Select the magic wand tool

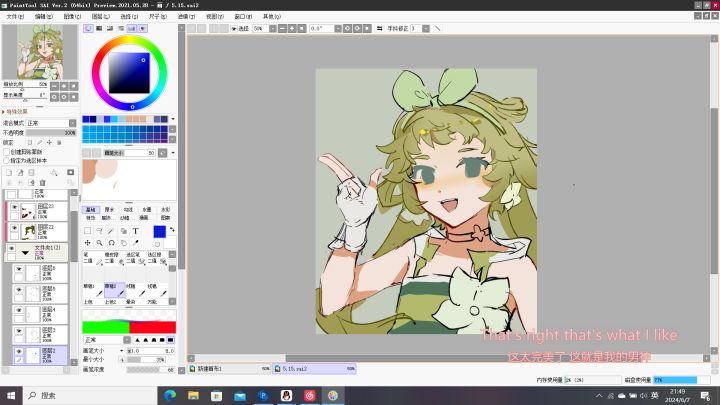pos(111,231)
